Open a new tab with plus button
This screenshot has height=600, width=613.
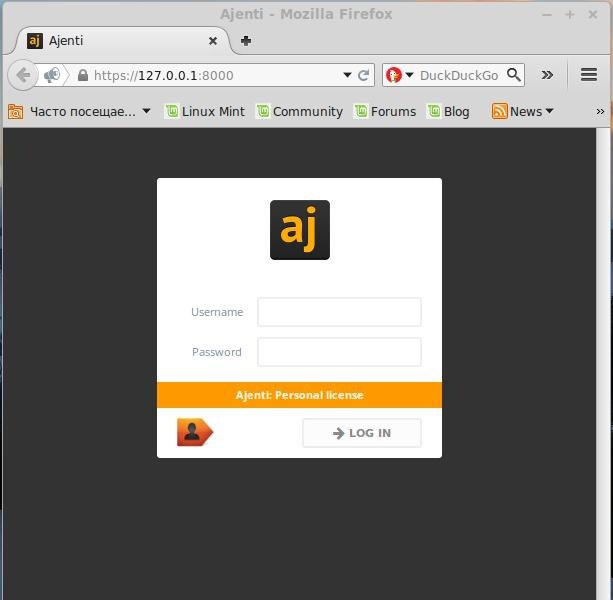point(246,41)
